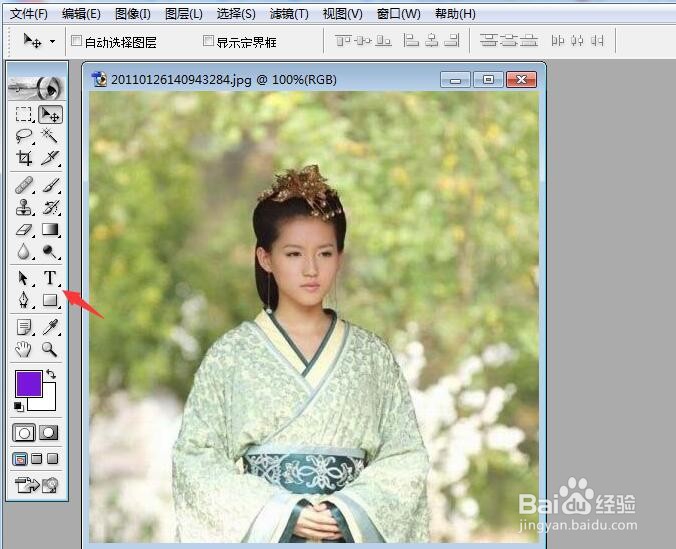Screen dimensions: 676x549
Task: Select the Blur tool
Action: pyautogui.click(x=24, y=251)
